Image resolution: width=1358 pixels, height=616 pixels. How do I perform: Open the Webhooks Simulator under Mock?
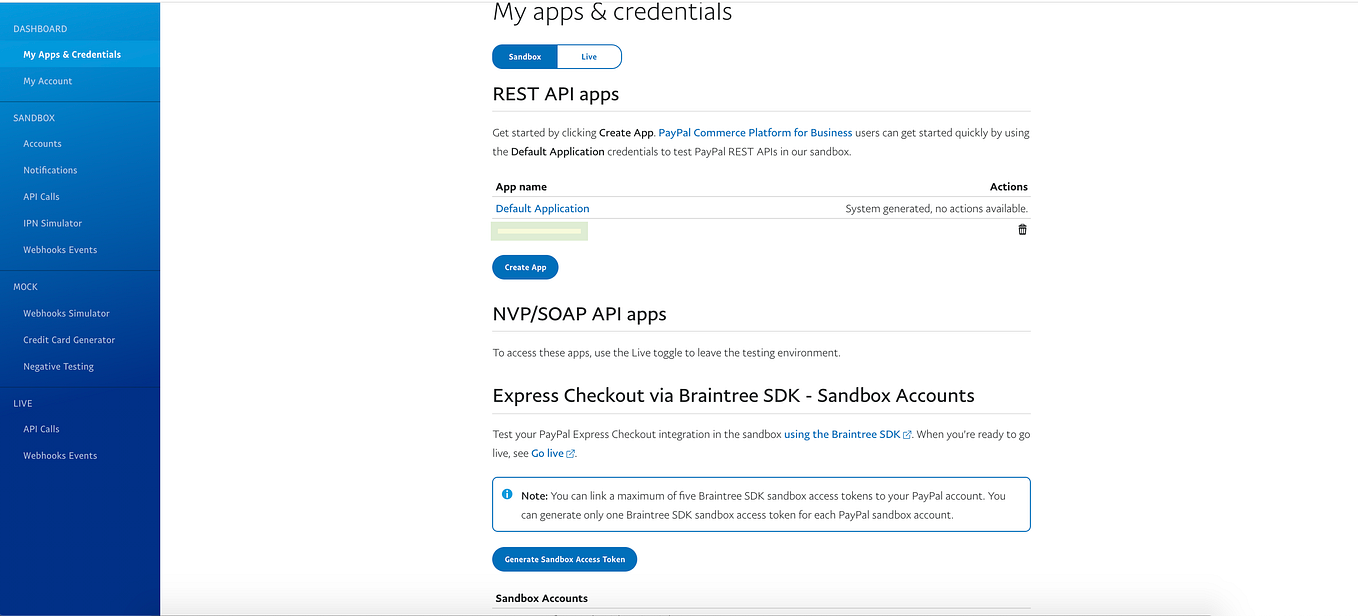click(x=66, y=313)
